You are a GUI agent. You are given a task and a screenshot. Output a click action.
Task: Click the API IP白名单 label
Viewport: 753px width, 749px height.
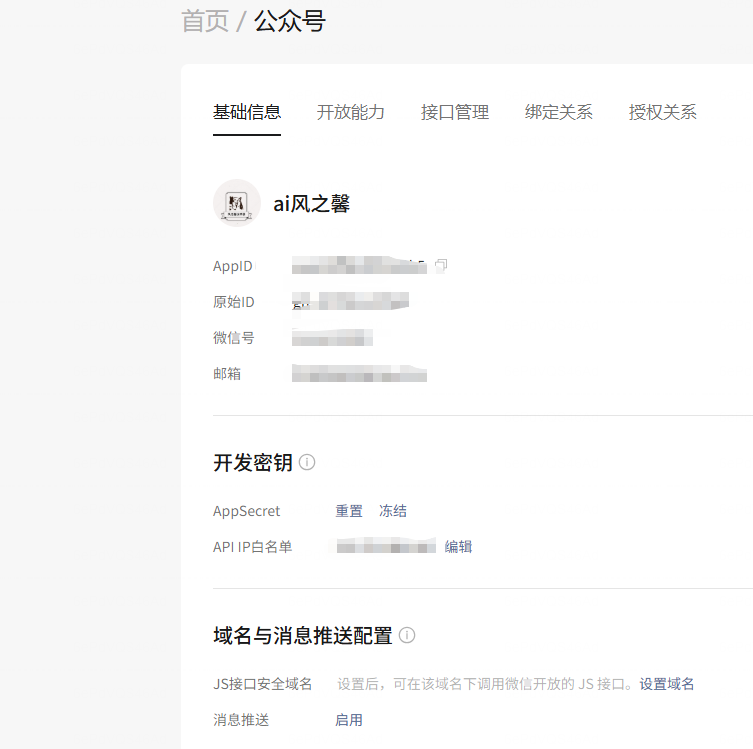pyautogui.click(x=253, y=547)
